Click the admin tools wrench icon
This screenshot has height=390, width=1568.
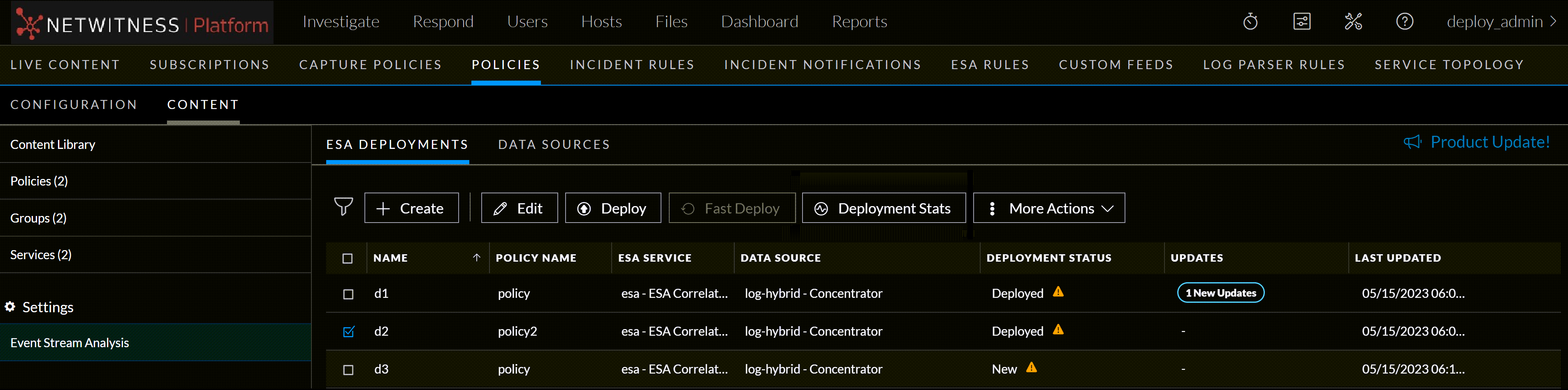(x=1353, y=21)
